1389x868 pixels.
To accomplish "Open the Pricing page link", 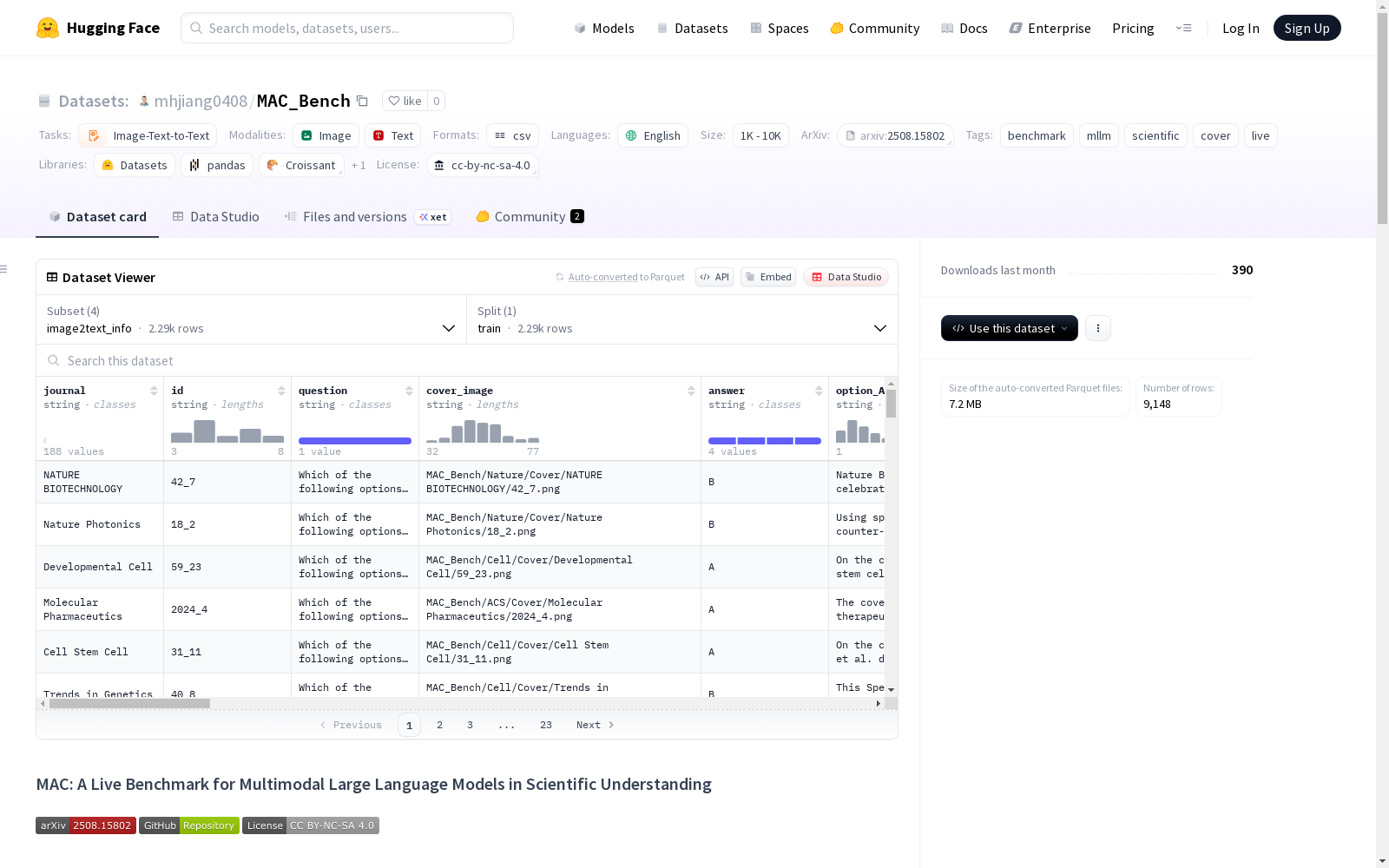I will (1133, 28).
